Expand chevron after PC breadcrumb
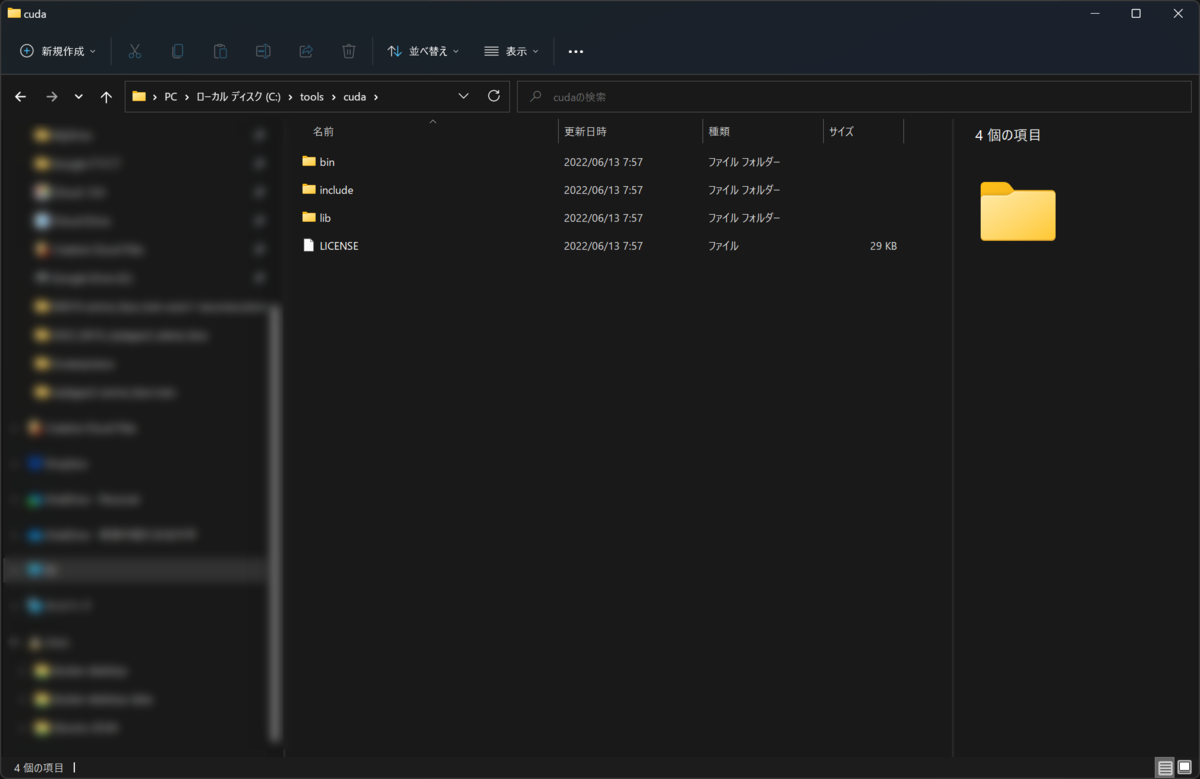The image size is (1200, 779). coord(187,97)
